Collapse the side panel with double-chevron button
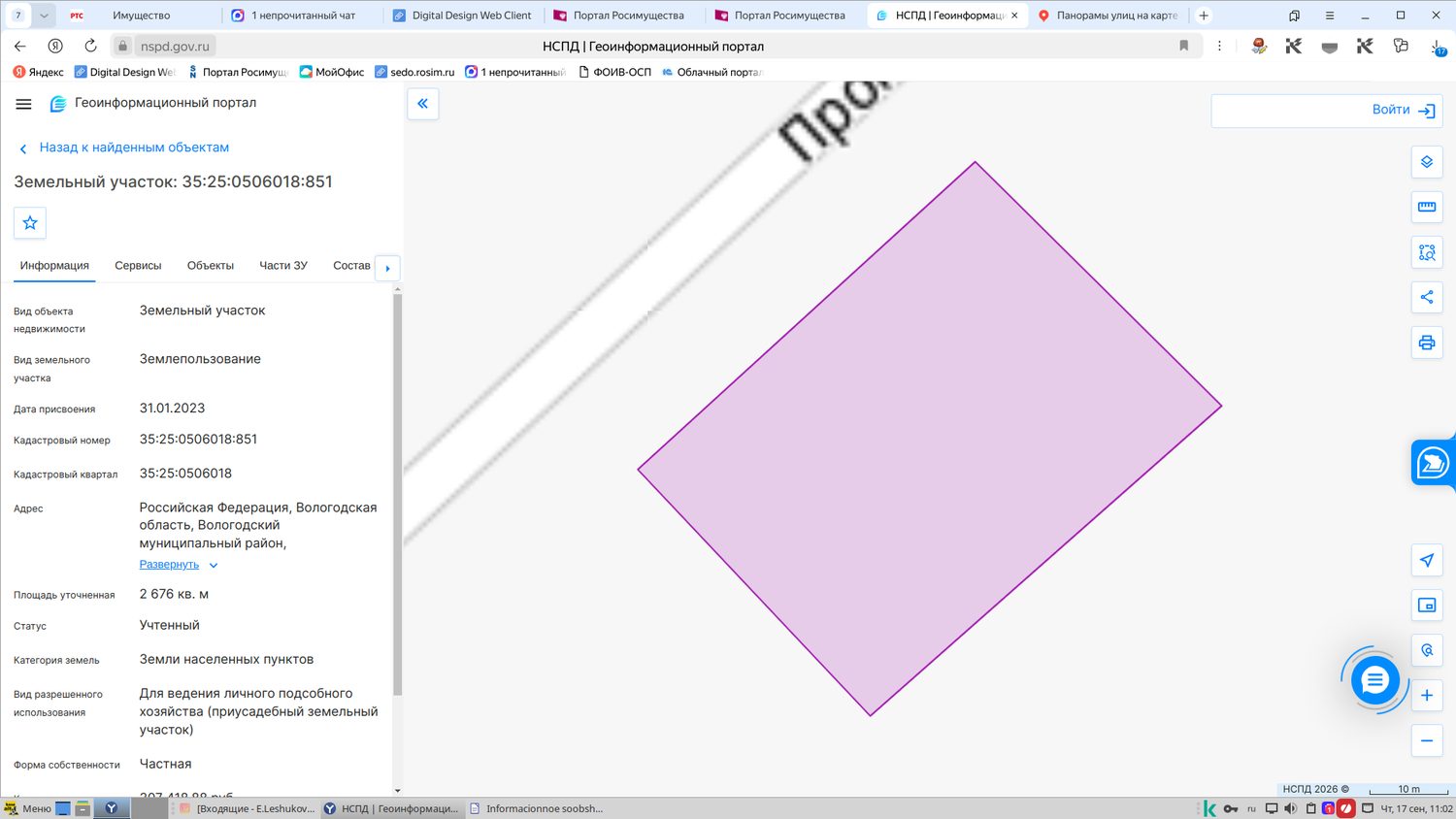This screenshot has height=819, width=1456. 422,104
